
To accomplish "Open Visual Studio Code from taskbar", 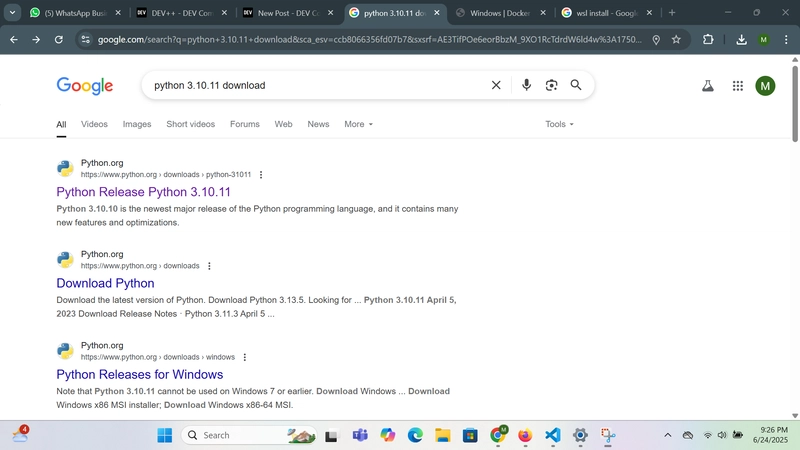I will 553,435.
